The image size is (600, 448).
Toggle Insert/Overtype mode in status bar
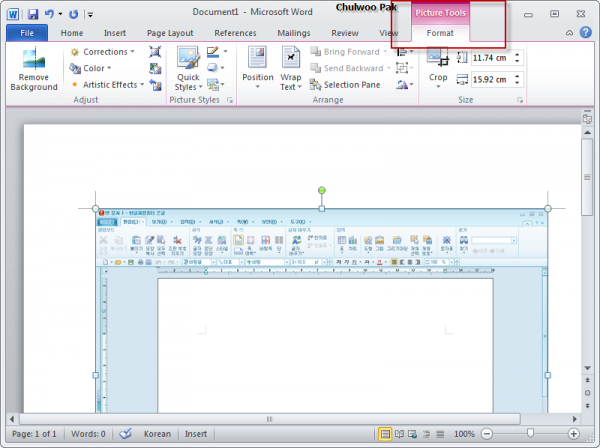point(196,434)
